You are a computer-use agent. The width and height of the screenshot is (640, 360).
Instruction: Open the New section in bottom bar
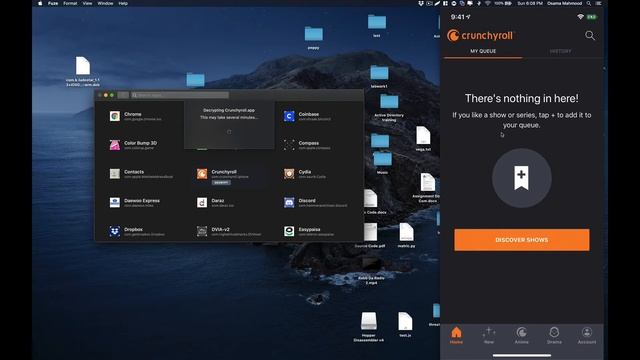[489, 336]
